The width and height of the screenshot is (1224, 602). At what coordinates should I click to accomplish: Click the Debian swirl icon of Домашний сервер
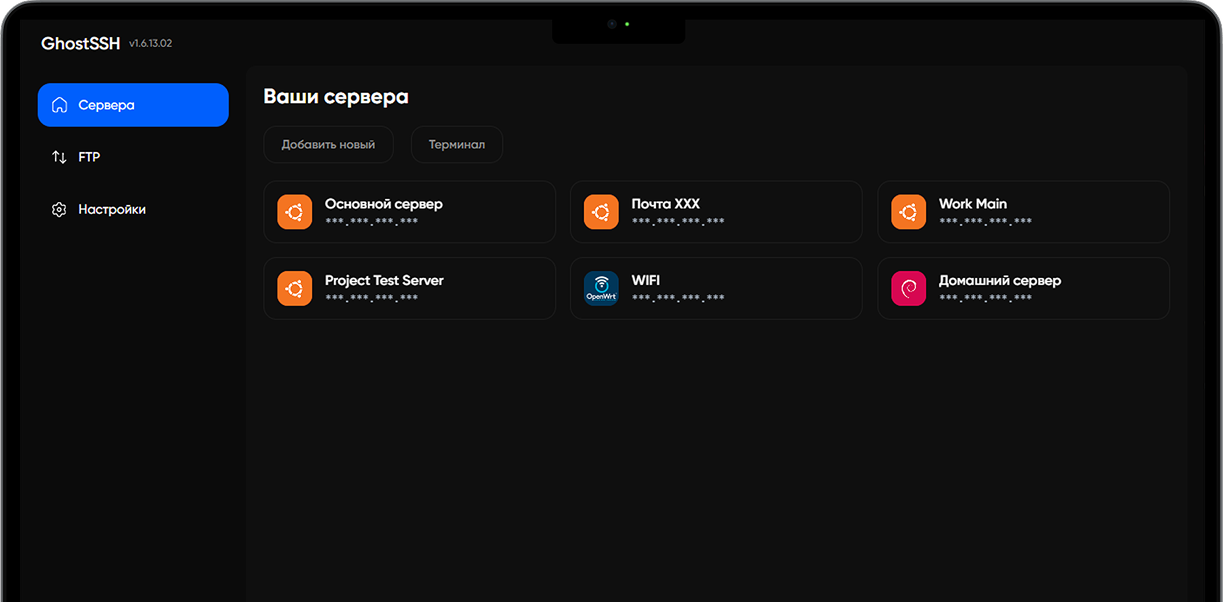(x=908, y=289)
